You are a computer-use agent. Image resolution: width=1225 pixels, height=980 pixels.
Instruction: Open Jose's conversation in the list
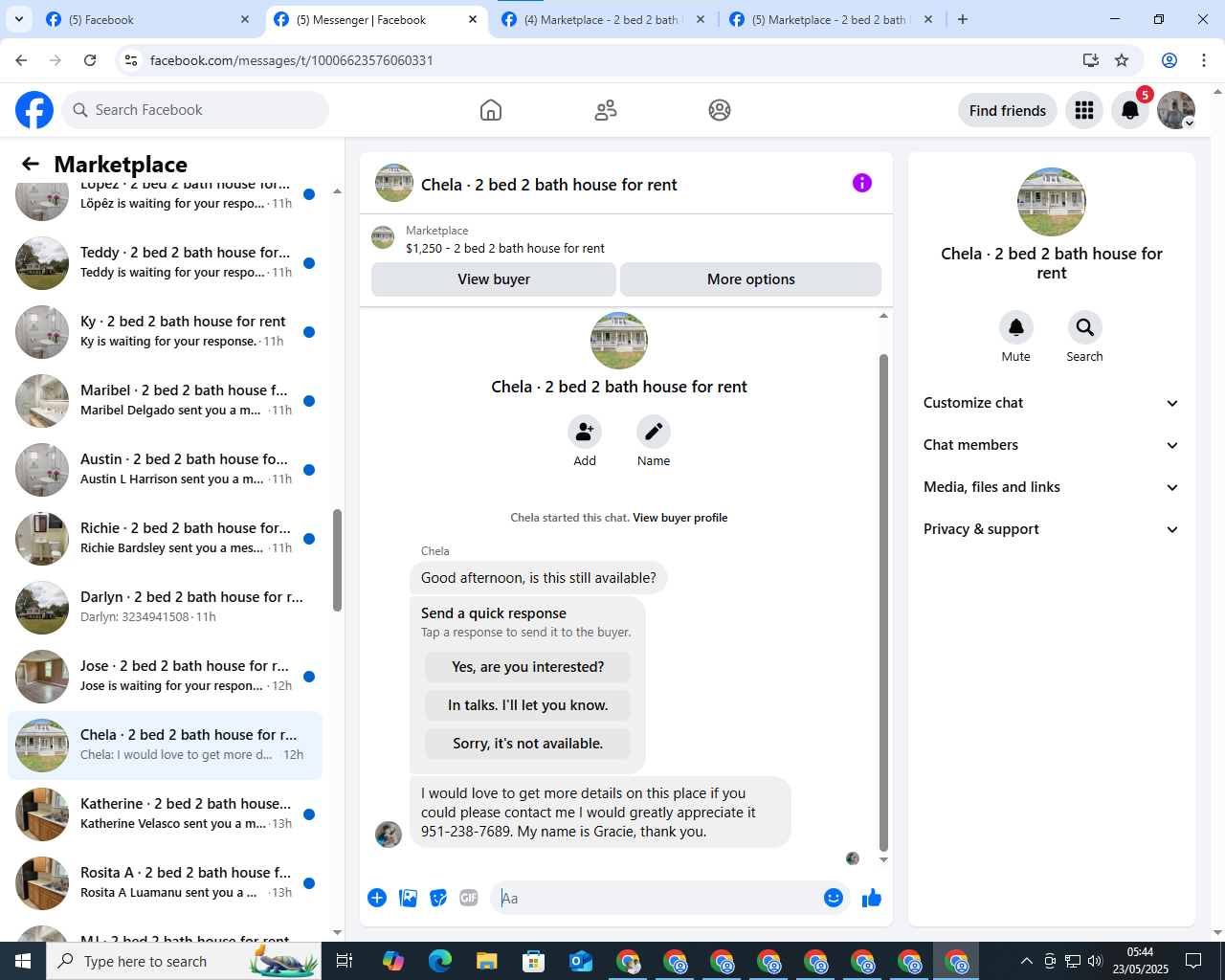165,677
